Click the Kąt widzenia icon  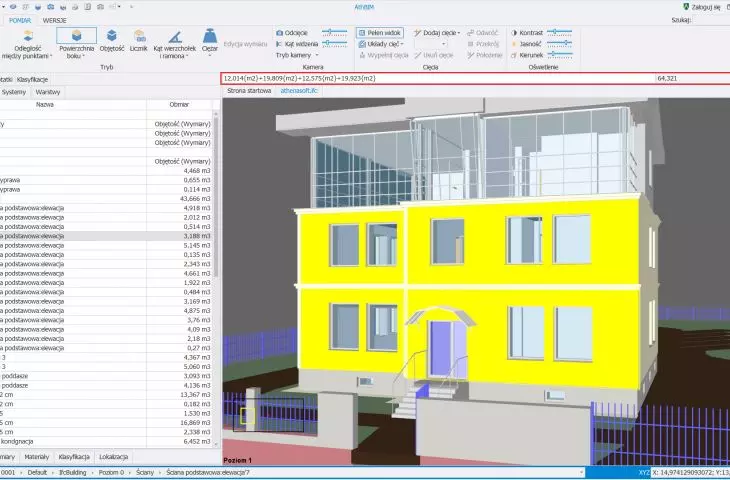[x=279, y=44]
